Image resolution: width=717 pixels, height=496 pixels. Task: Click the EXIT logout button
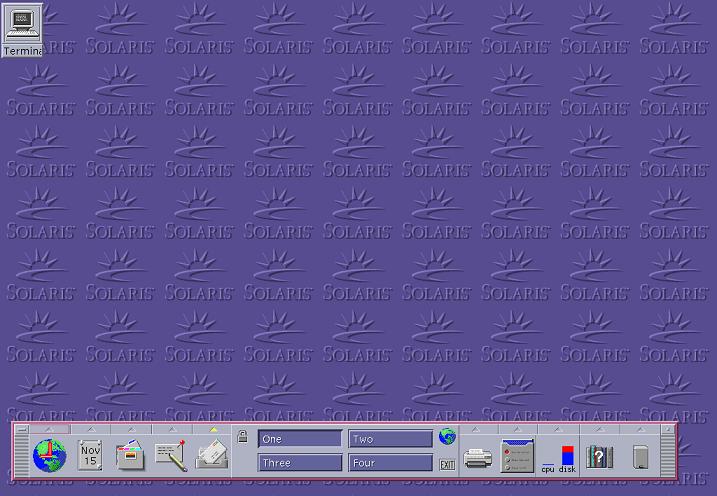pos(447,465)
